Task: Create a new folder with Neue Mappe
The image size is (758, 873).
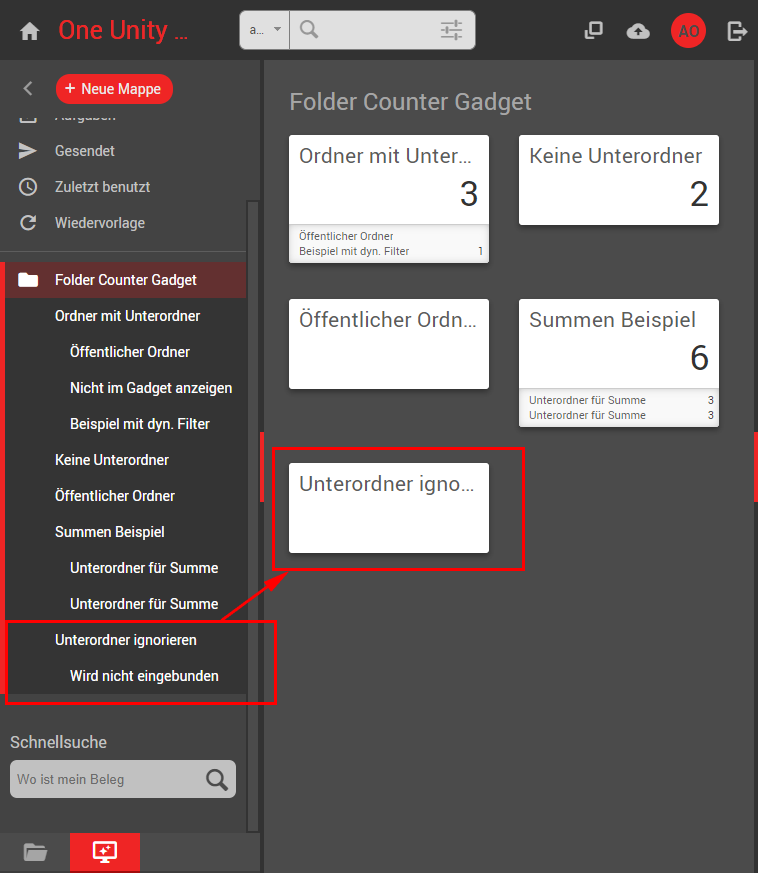Action: coord(114,89)
